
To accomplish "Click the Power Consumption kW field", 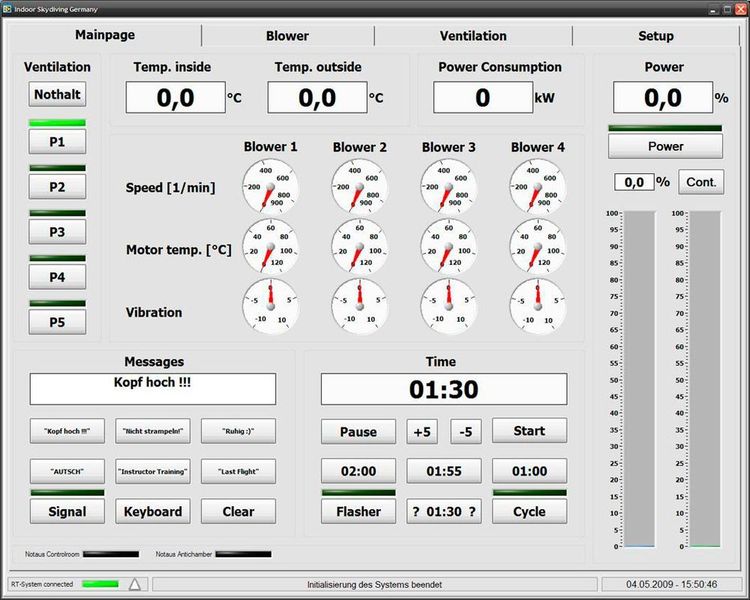I will click(483, 98).
